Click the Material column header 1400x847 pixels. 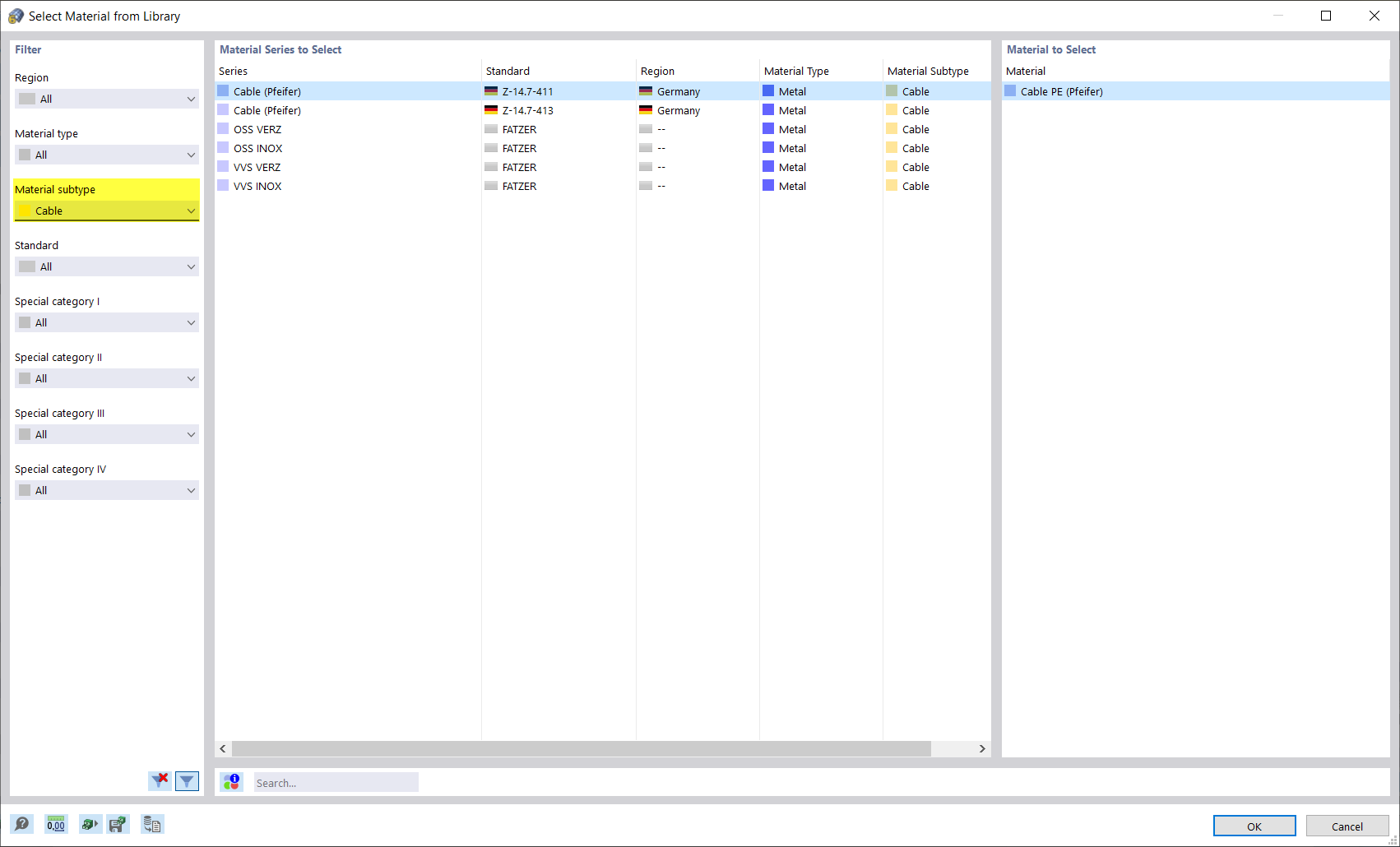click(x=1195, y=71)
